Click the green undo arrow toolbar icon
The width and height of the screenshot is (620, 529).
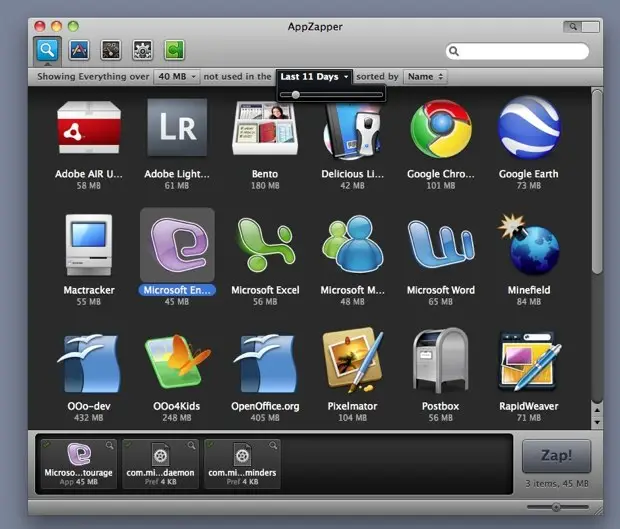(x=174, y=50)
